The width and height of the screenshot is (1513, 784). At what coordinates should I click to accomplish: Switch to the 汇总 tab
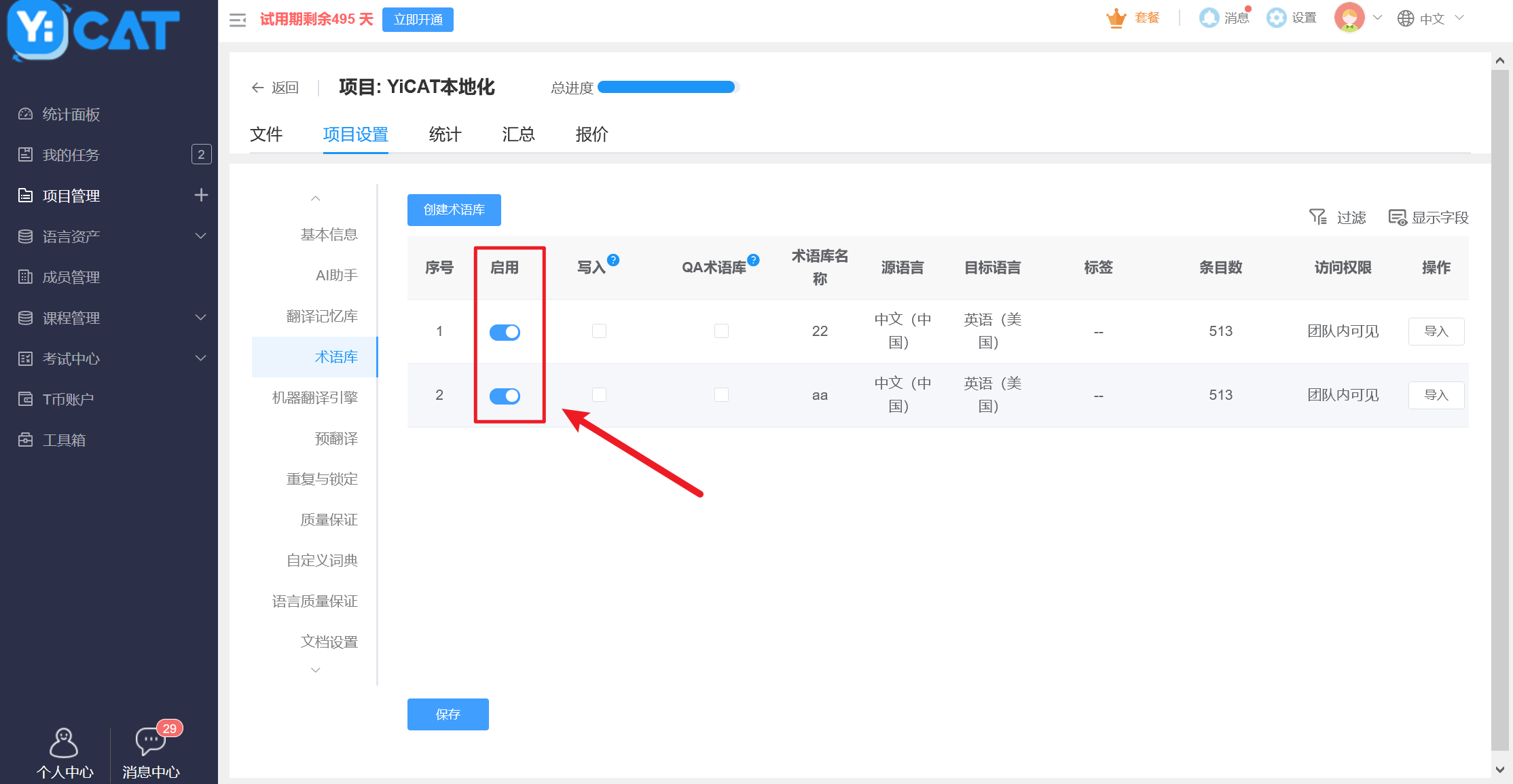pos(518,134)
